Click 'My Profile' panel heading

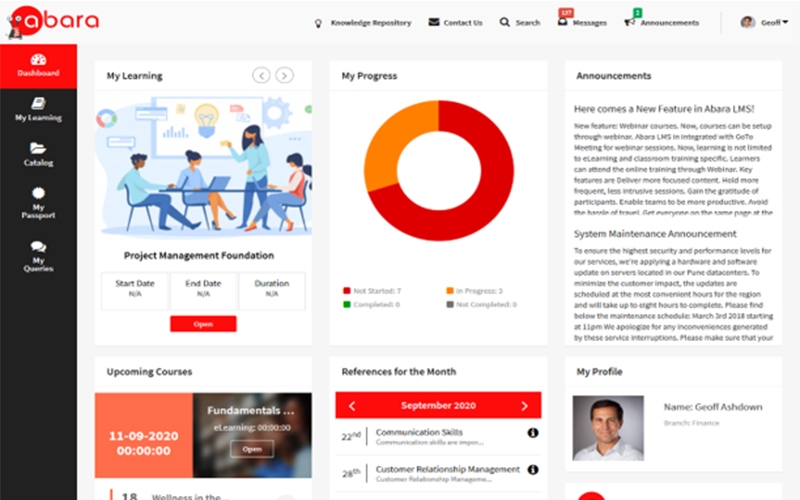(x=599, y=372)
